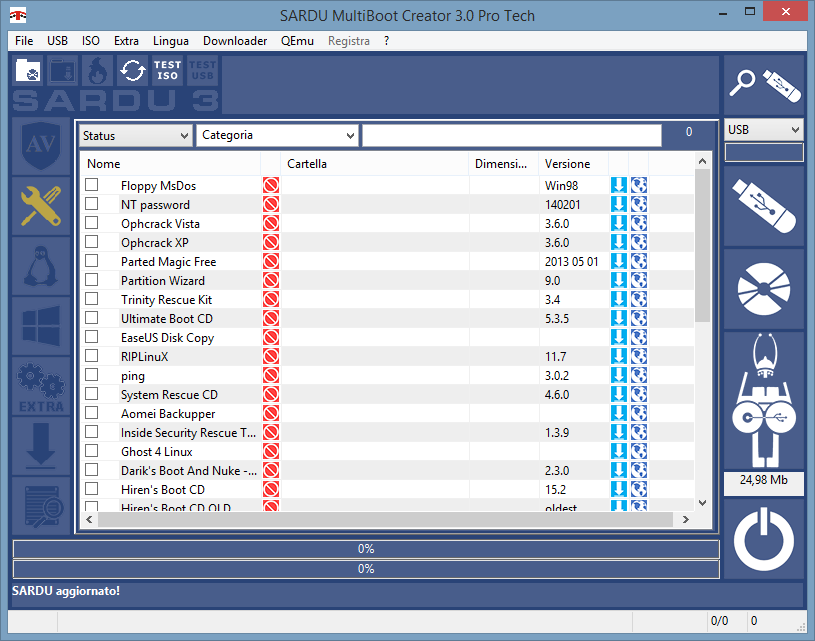Open the Downloader menu
The height and width of the screenshot is (641, 815).
click(x=235, y=41)
